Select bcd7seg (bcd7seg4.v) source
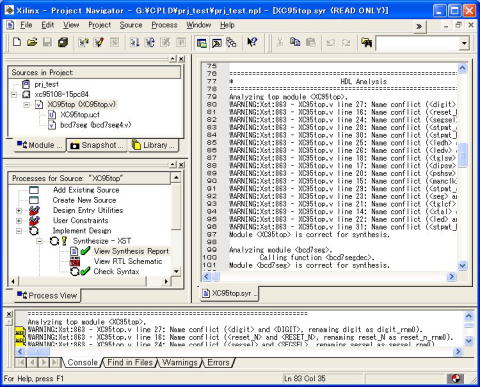Screen dimensions: 480x387 tap(96, 125)
